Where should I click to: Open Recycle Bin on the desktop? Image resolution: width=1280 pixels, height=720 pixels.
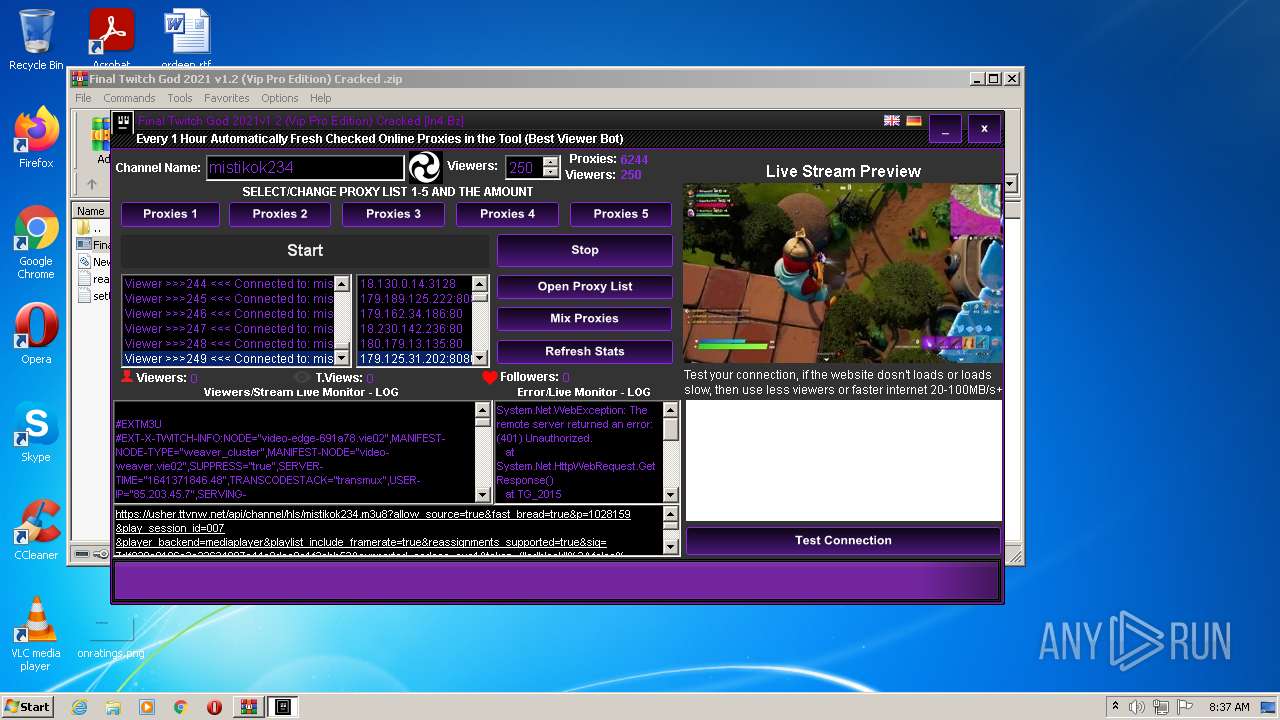click(36, 40)
